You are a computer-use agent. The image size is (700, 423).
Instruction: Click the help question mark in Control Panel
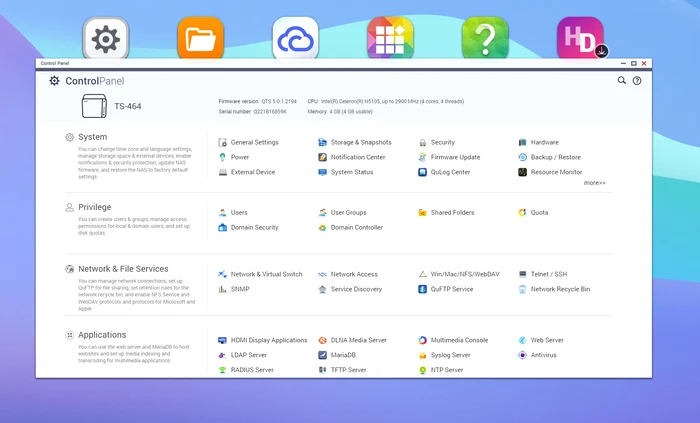click(x=637, y=81)
